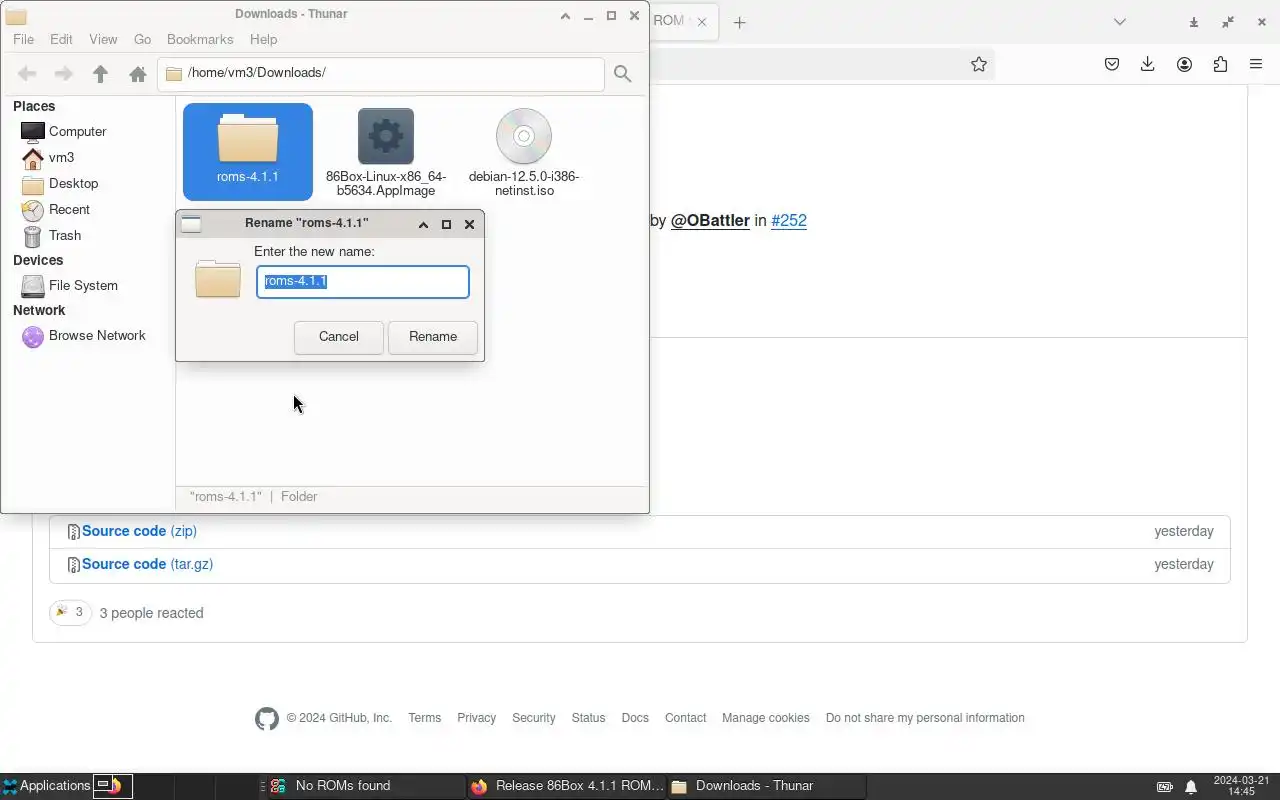Open vm3 home in the Places sidebar

(61, 157)
